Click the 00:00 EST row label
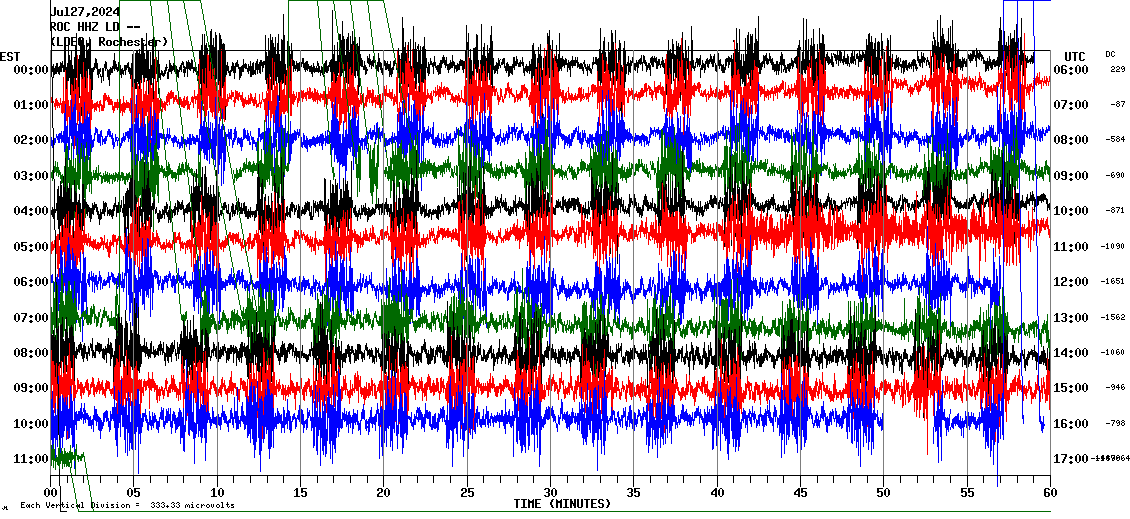1130x519 pixels. click(x=32, y=70)
